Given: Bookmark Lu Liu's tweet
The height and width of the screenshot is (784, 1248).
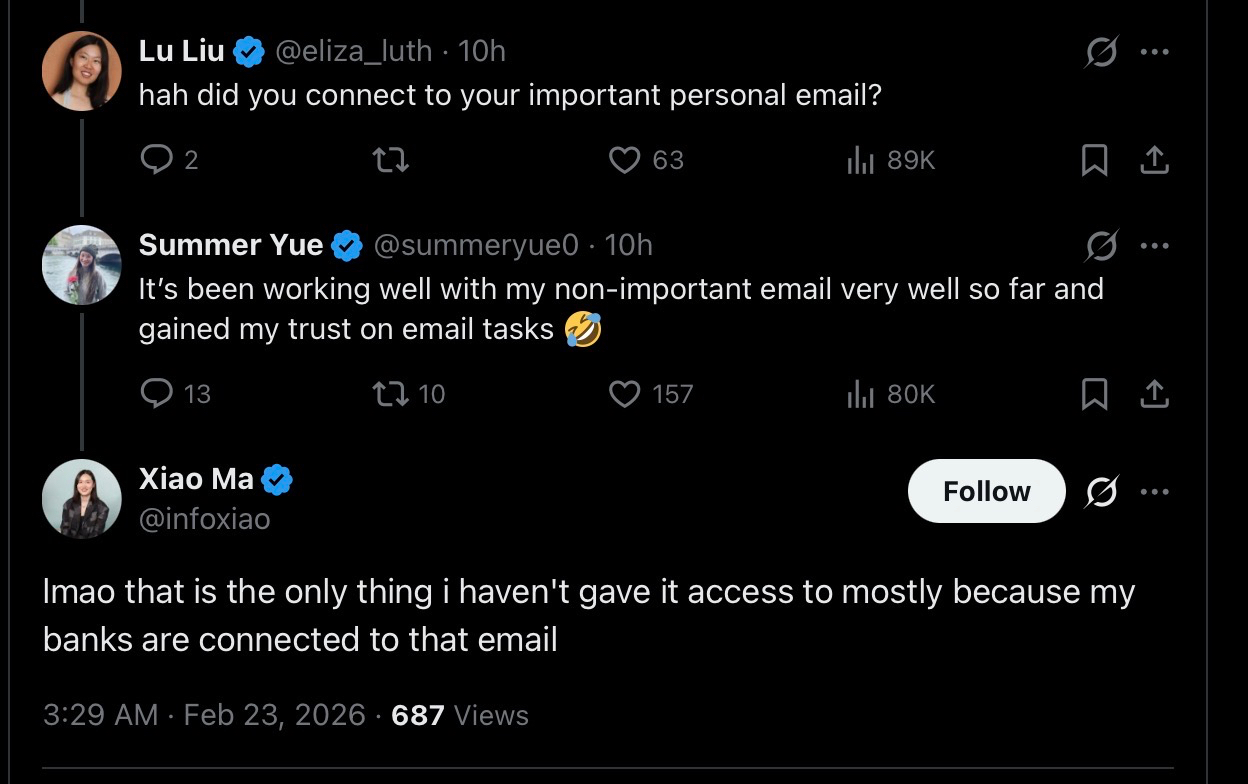Looking at the screenshot, I should click(x=1094, y=160).
